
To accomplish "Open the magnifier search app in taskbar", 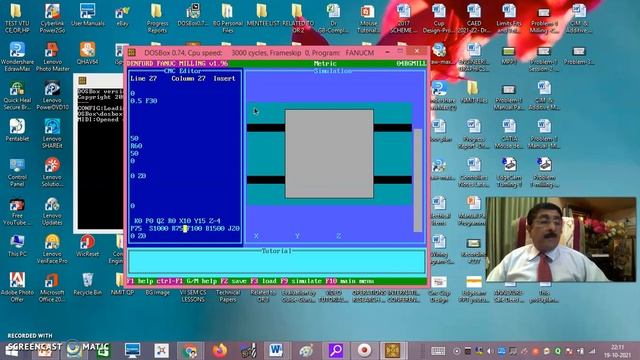I will 336,350.
